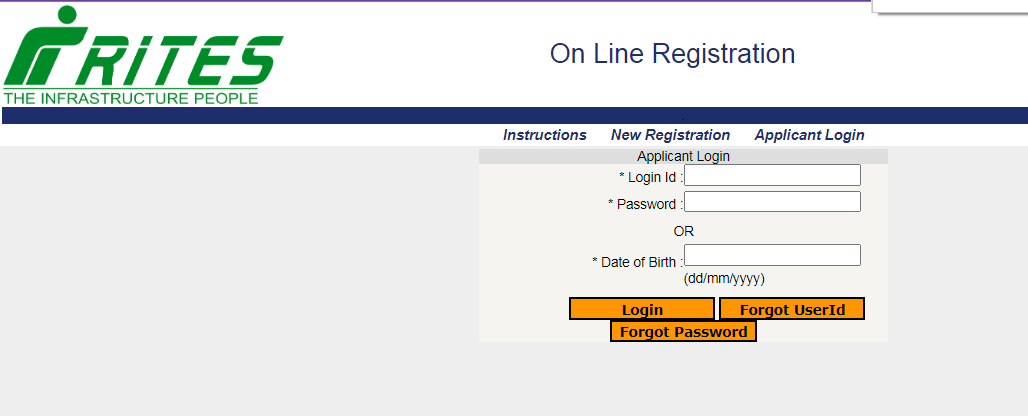Viewport: 1028px width, 416px height.
Task: Click into the Password text box
Action: point(772,202)
